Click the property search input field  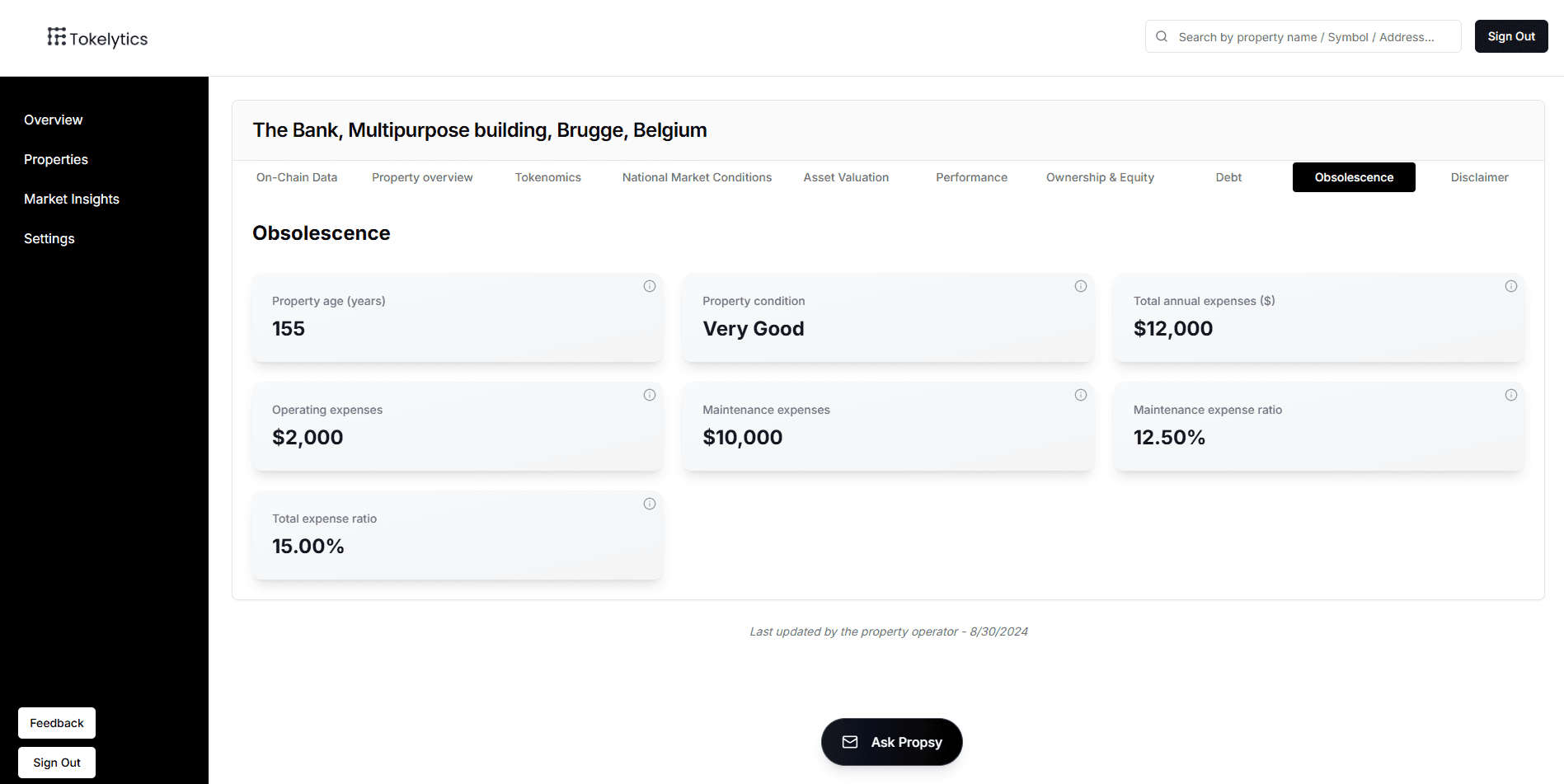[x=1303, y=36]
